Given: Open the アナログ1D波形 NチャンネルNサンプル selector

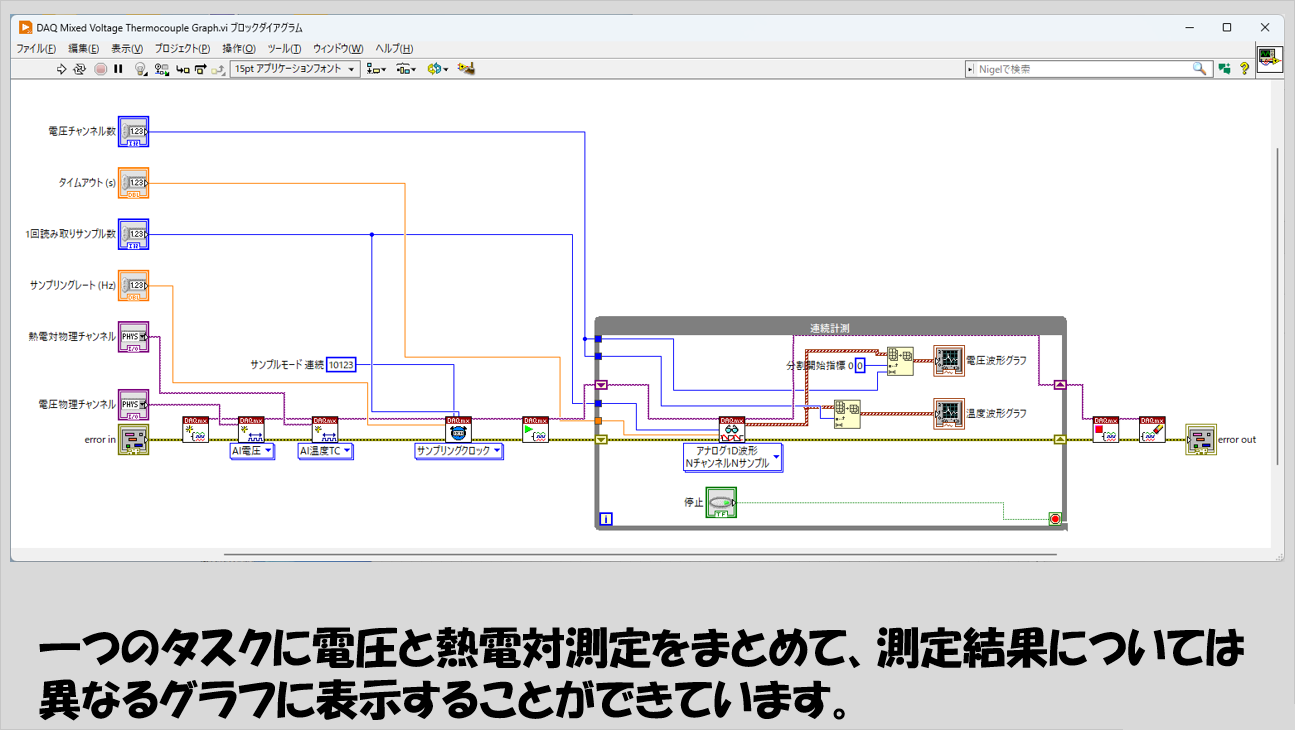Looking at the screenshot, I should coord(733,457).
